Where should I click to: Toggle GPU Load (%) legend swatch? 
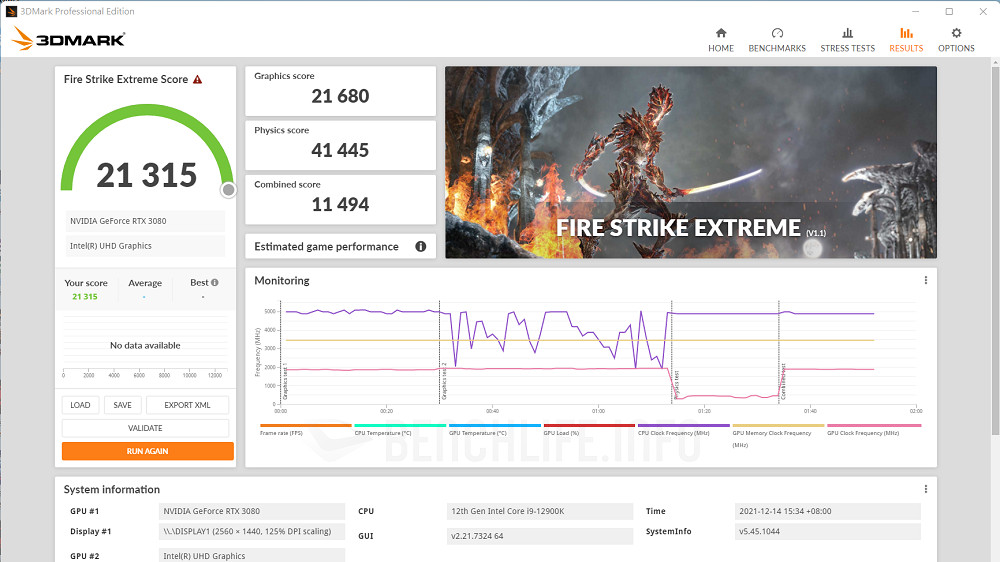click(x=589, y=425)
